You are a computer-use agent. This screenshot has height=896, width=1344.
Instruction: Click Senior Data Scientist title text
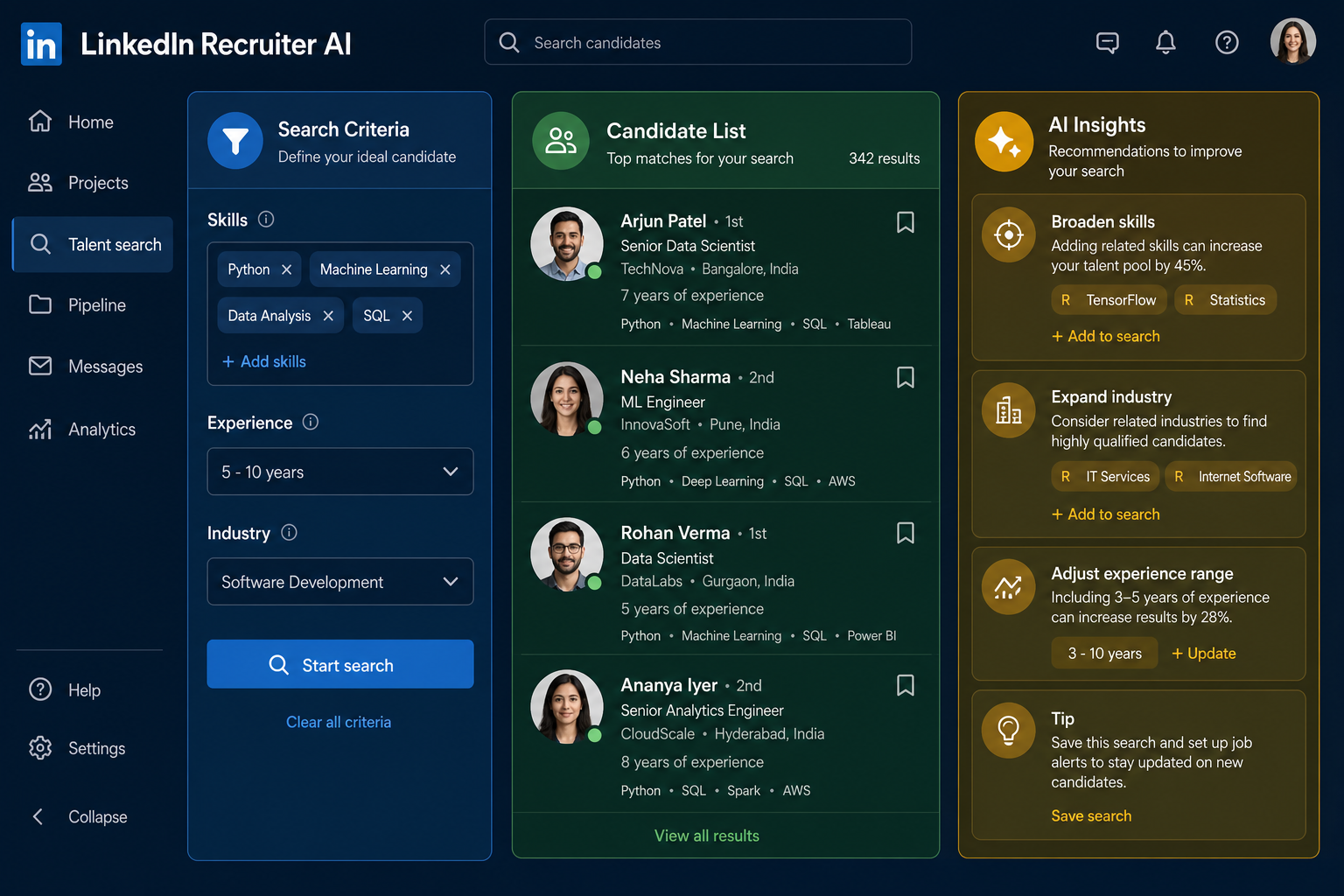click(x=688, y=246)
